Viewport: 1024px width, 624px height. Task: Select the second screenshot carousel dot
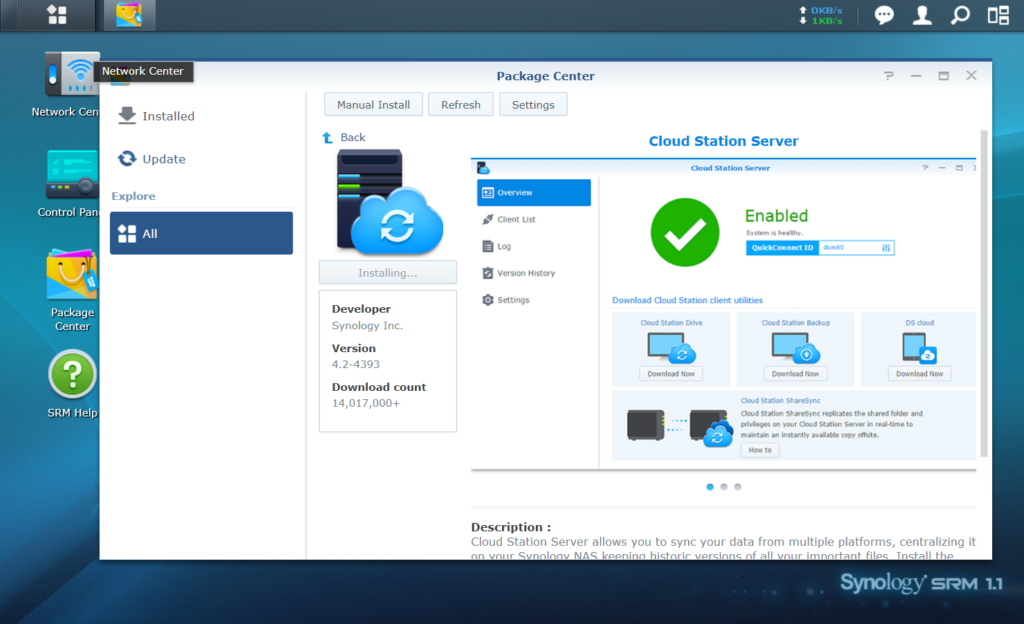point(724,487)
